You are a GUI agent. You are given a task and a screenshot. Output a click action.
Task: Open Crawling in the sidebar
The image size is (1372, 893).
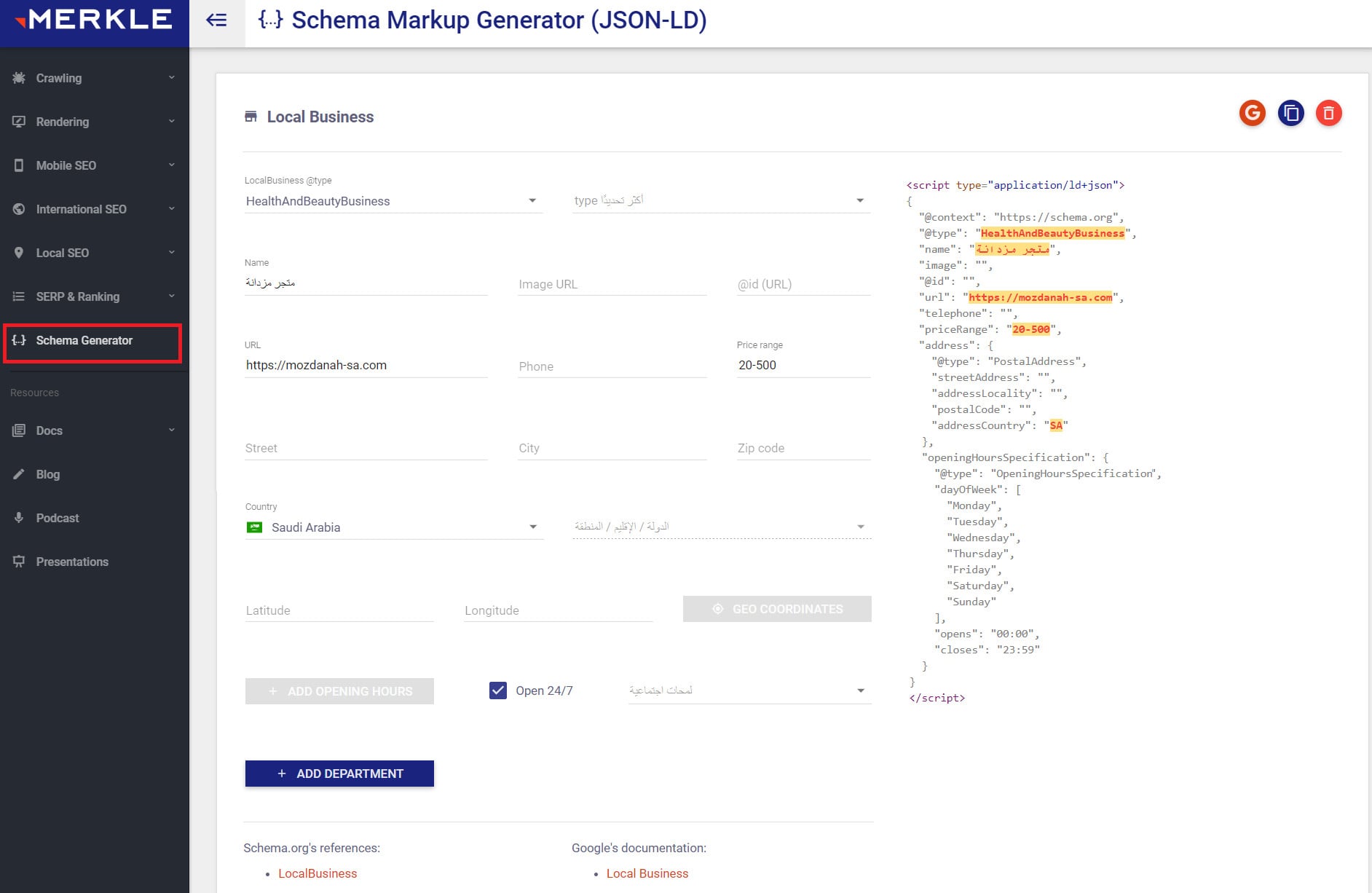95,78
